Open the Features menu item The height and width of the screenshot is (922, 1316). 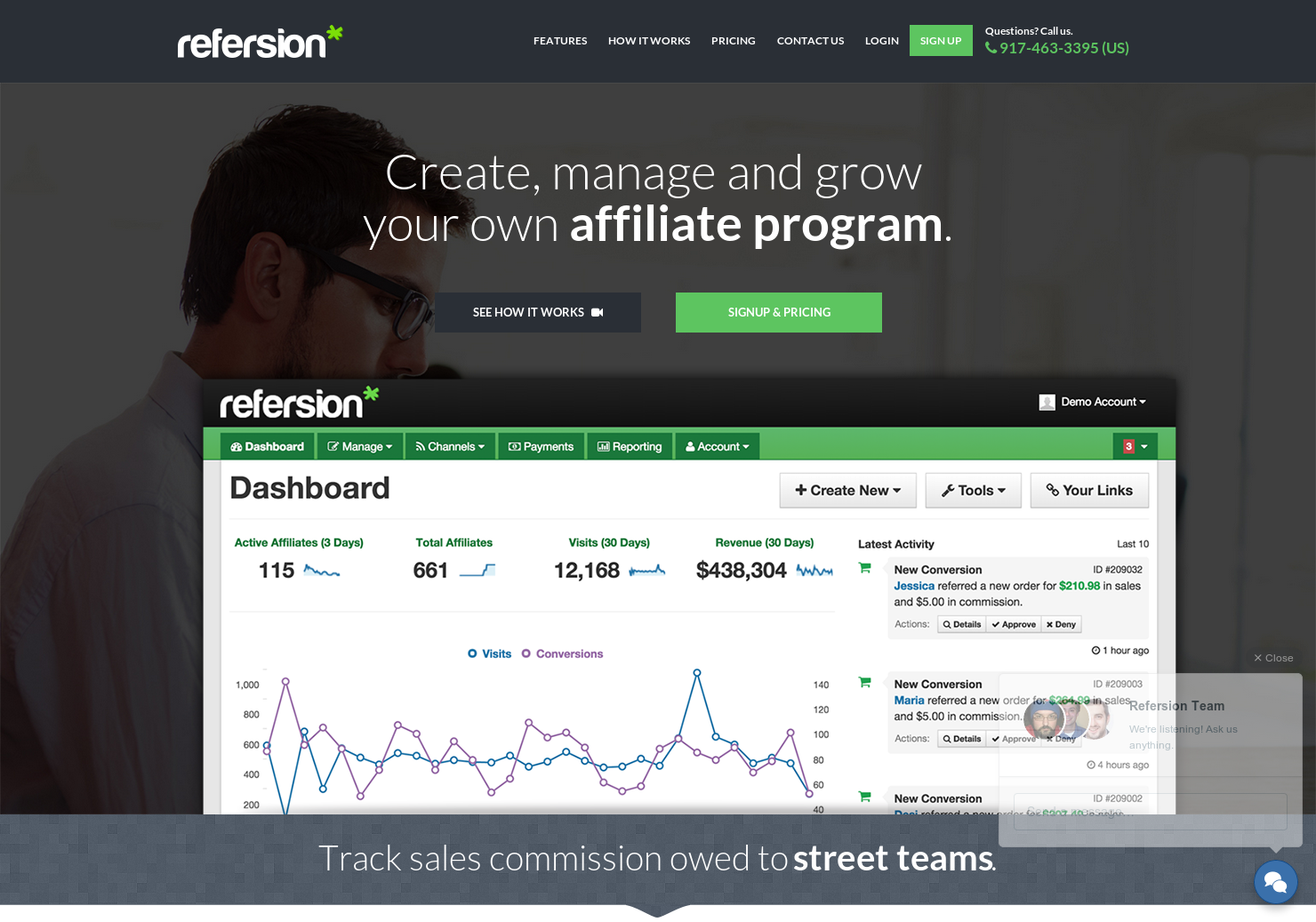pos(560,41)
